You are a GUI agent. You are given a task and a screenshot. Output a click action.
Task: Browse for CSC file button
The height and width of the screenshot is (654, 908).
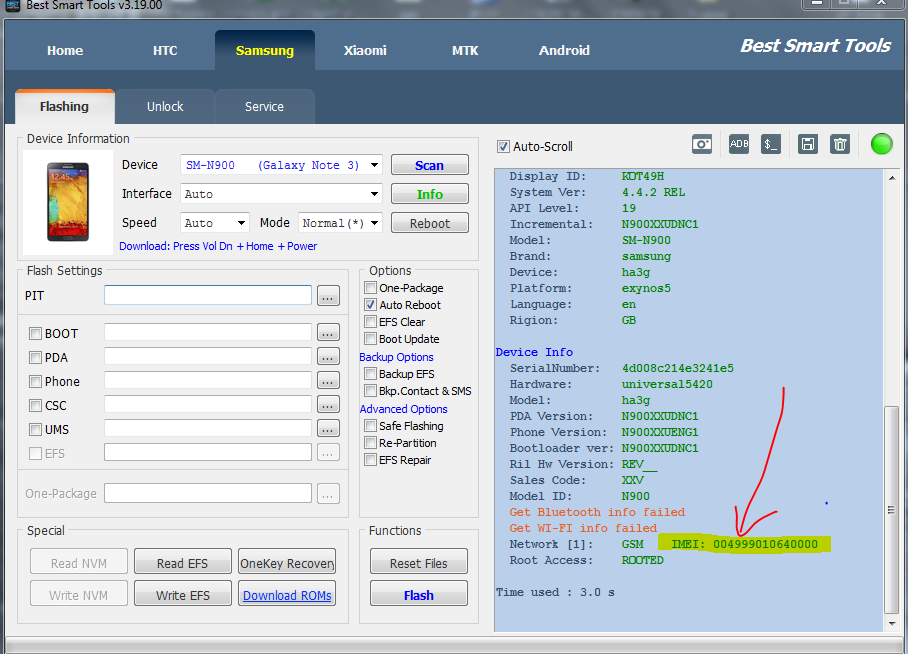coord(328,404)
